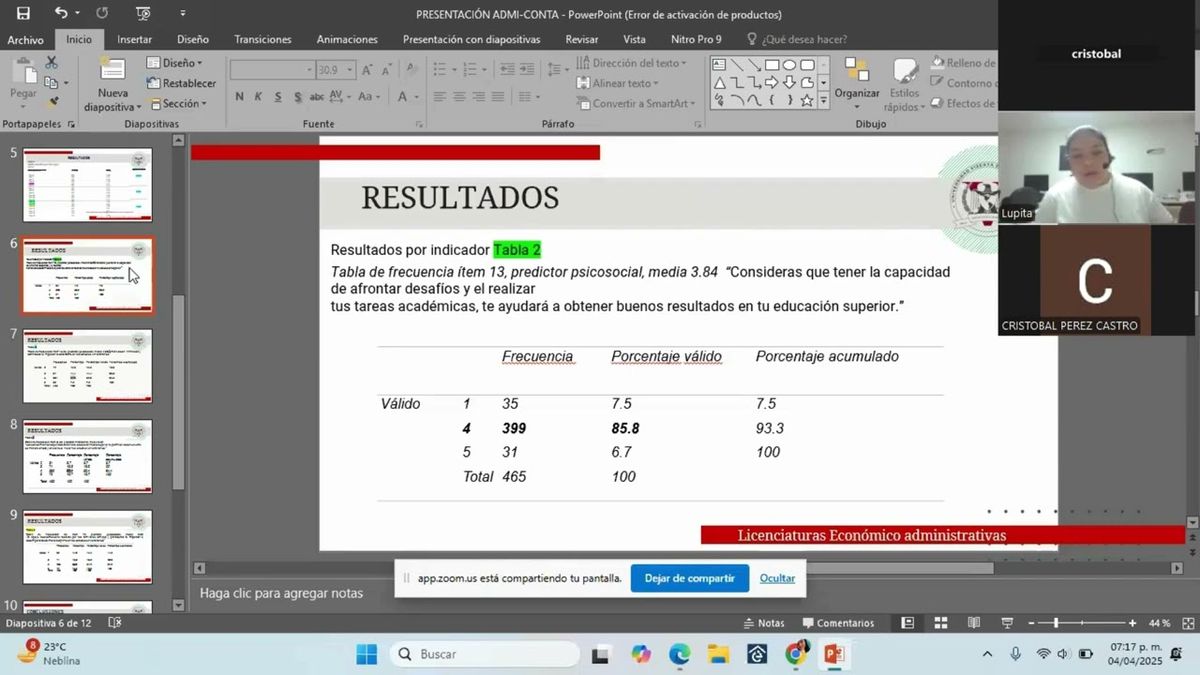Open the Archivo tab
The image size is (1200, 675).
pyautogui.click(x=26, y=39)
